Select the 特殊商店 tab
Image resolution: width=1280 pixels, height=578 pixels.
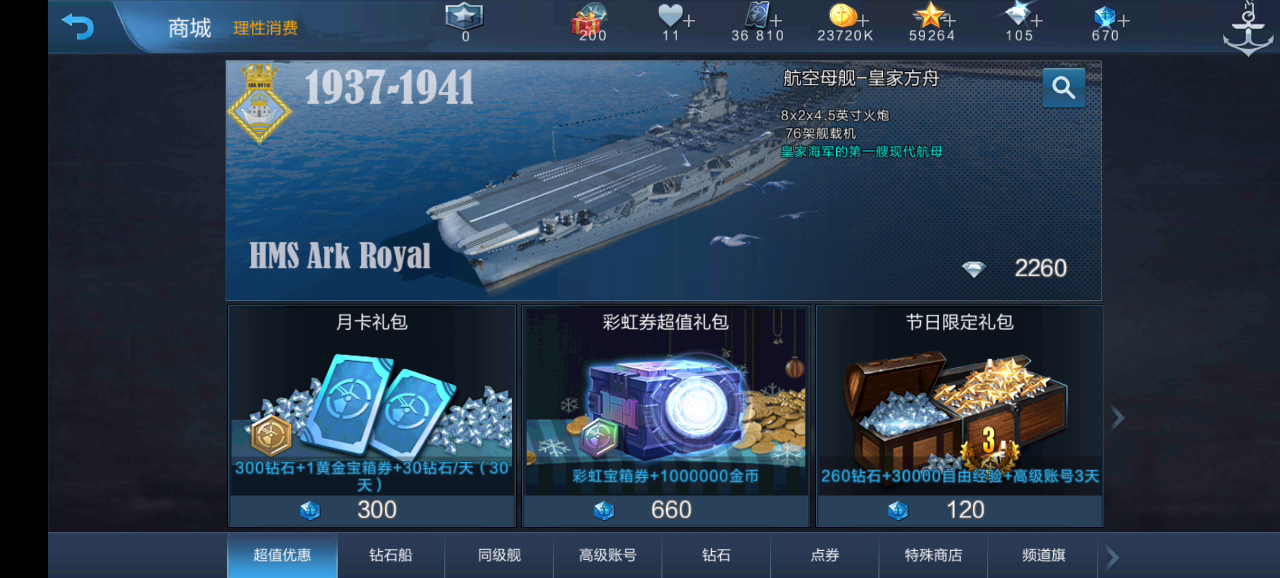coord(933,555)
